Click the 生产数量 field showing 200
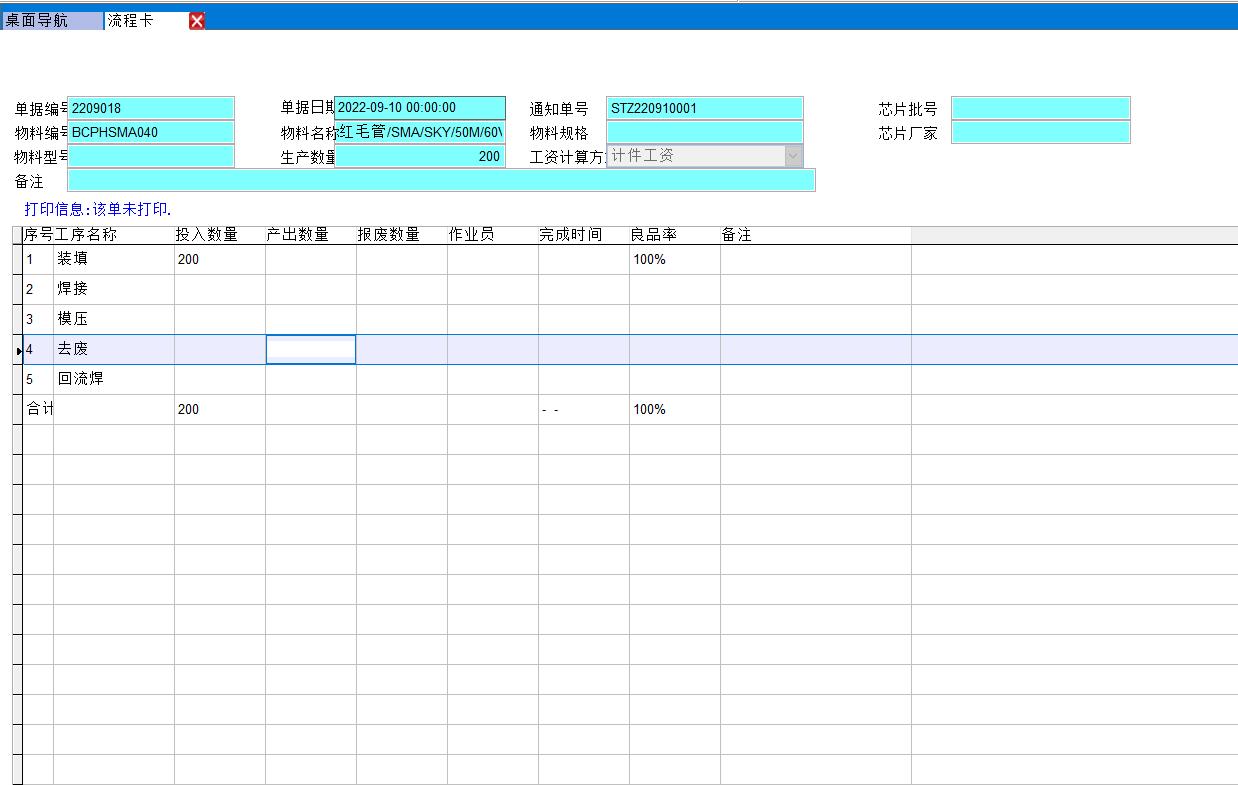Screen dimensions: 1238x785 [420, 156]
